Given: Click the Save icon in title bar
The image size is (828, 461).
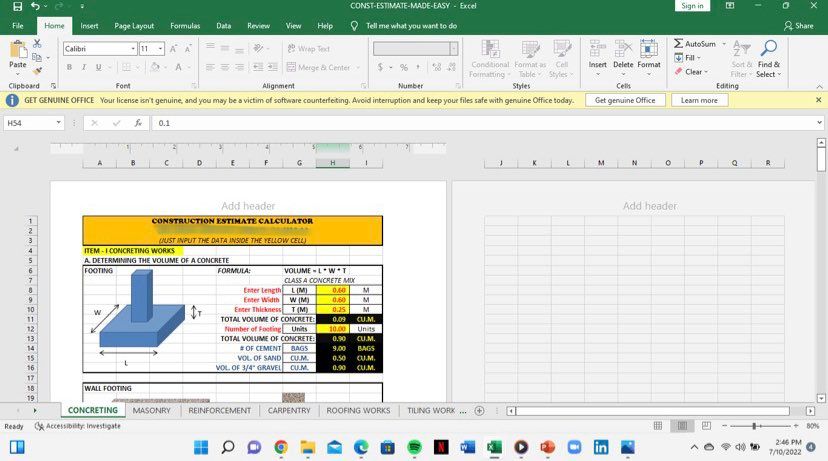Looking at the screenshot, I should click(x=17, y=6).
